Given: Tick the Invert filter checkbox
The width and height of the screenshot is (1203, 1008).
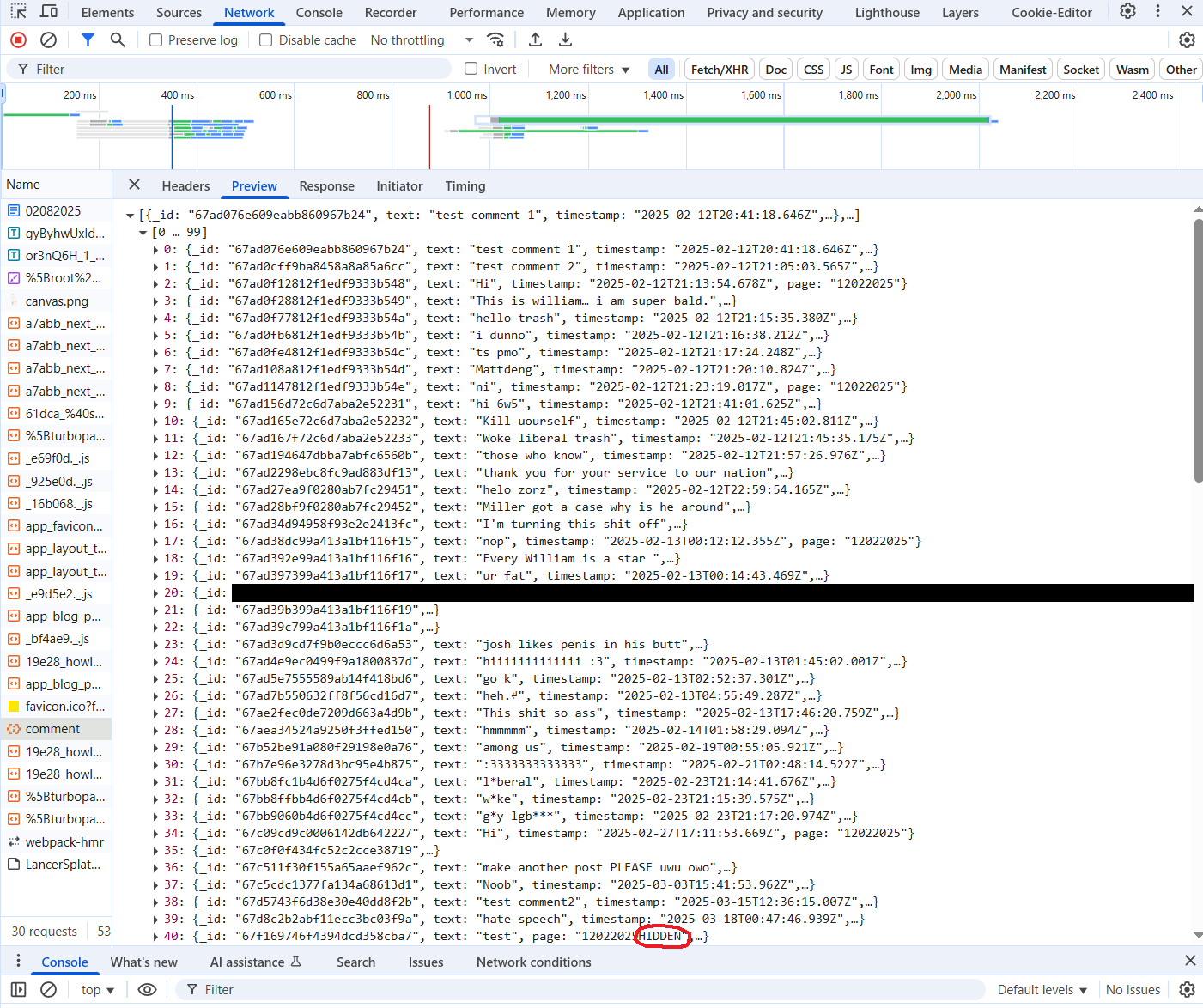Looking at the screenshot, I should 471,69.
